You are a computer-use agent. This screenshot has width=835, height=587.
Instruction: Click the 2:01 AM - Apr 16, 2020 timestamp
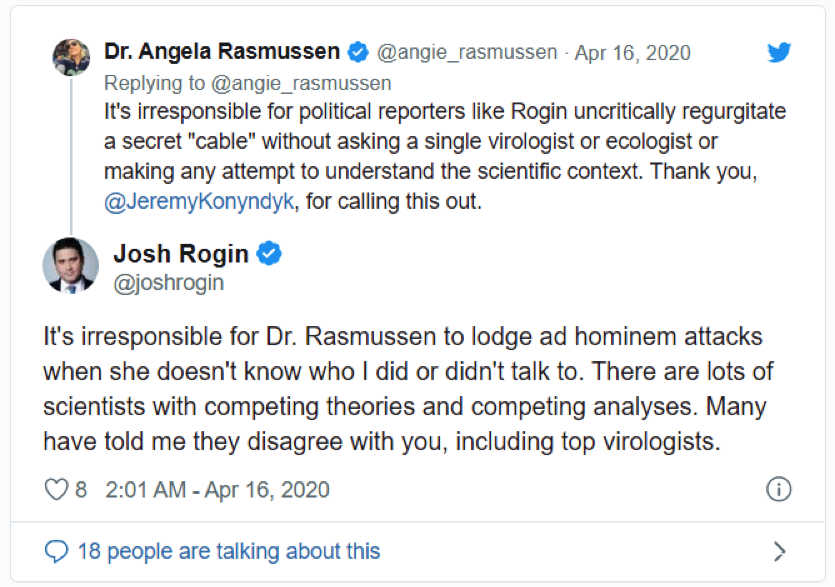215,490
